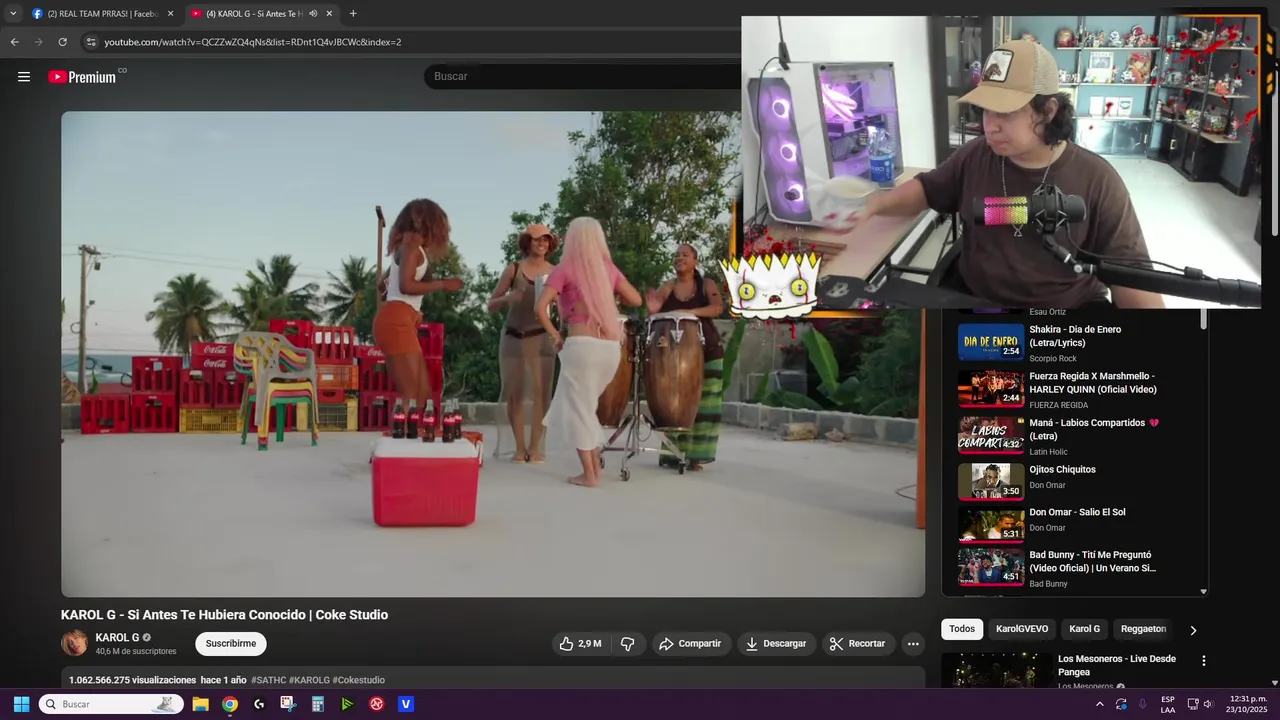
Task: Click the sync update tray icon
Action: click(x=1122, y=704)
